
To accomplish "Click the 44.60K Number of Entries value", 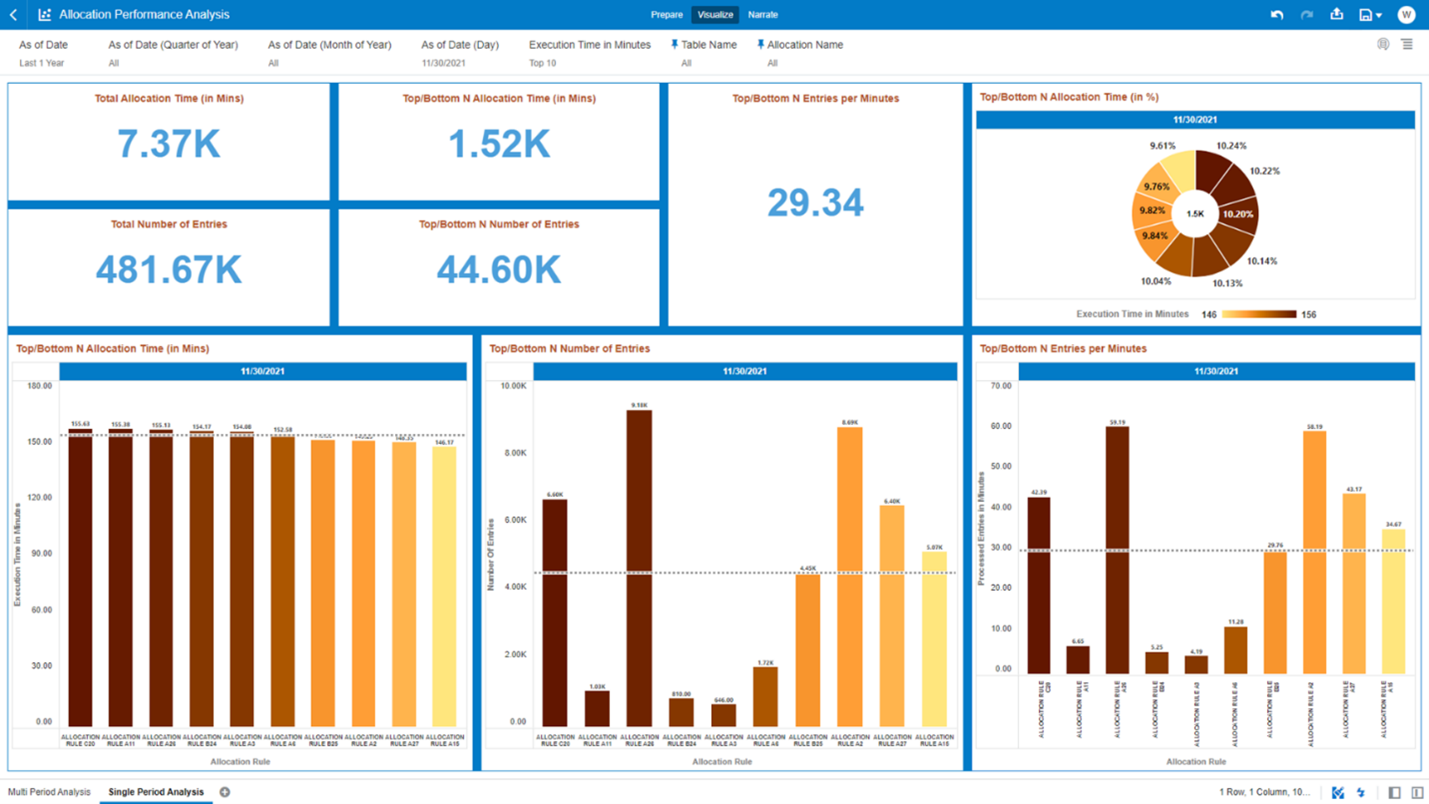I will (499, 270).
